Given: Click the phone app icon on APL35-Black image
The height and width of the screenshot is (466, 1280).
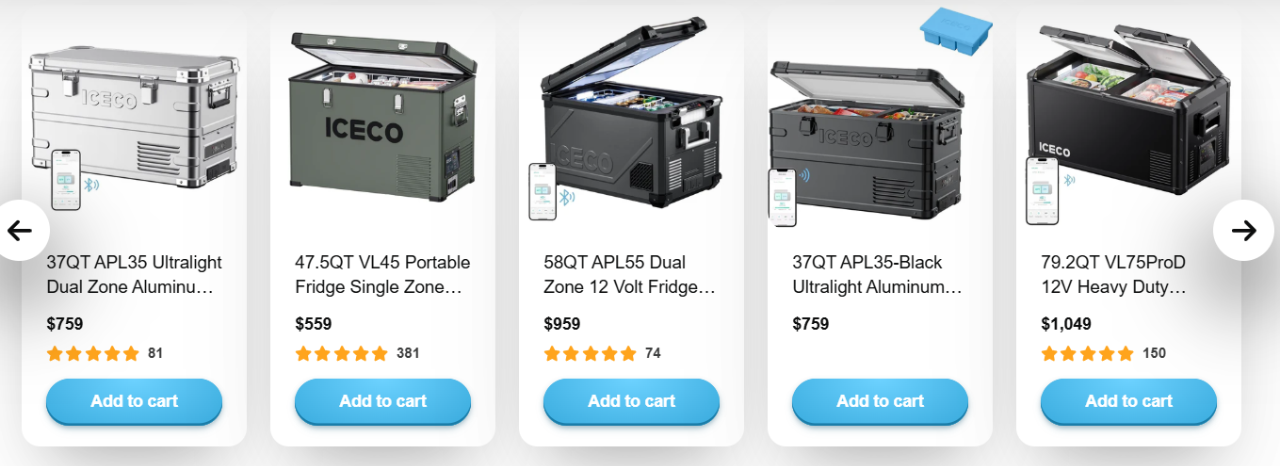Looking at the screenshot, I should pyautogui.click(x=782, y=196).
